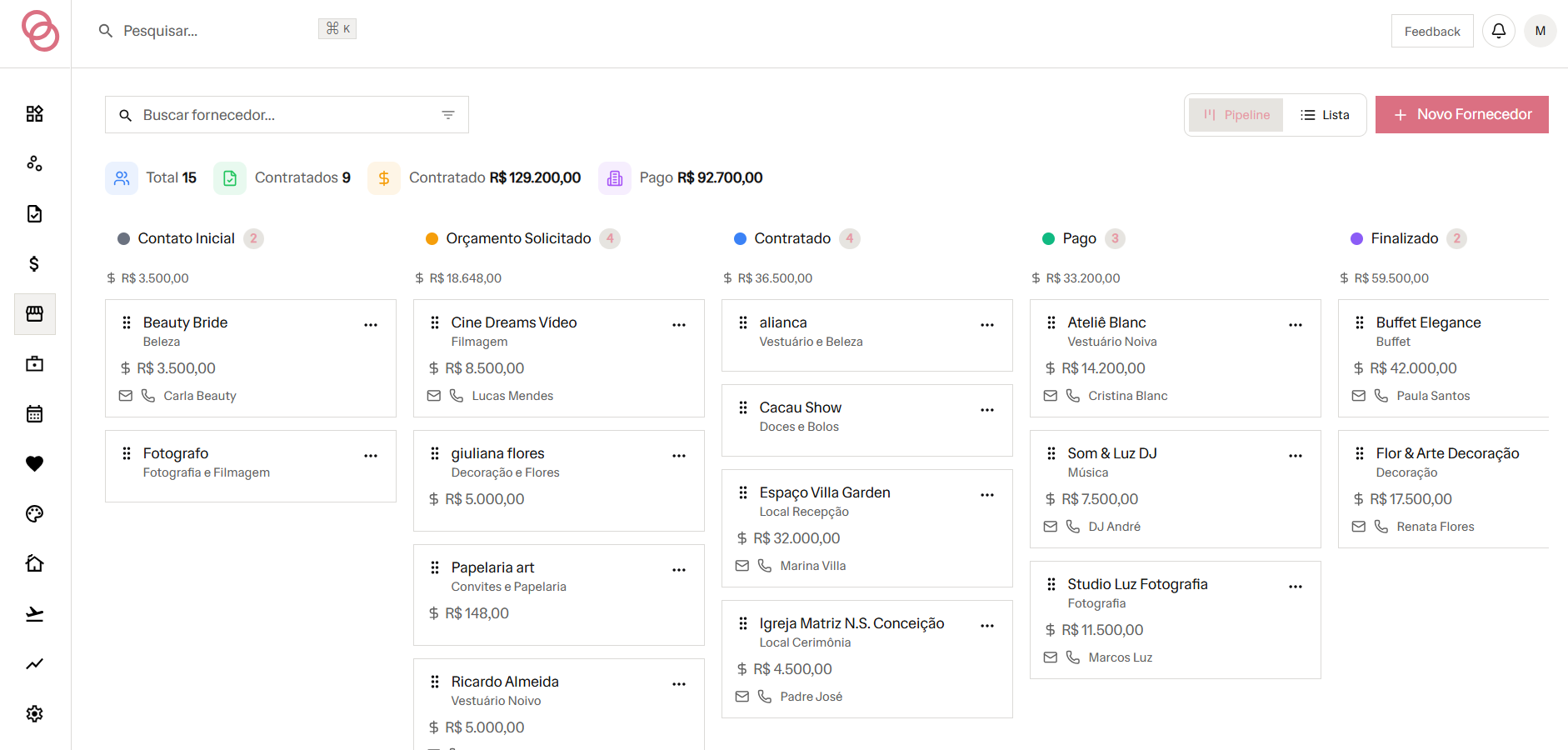Open the house sidebar icon

(34, 563)
